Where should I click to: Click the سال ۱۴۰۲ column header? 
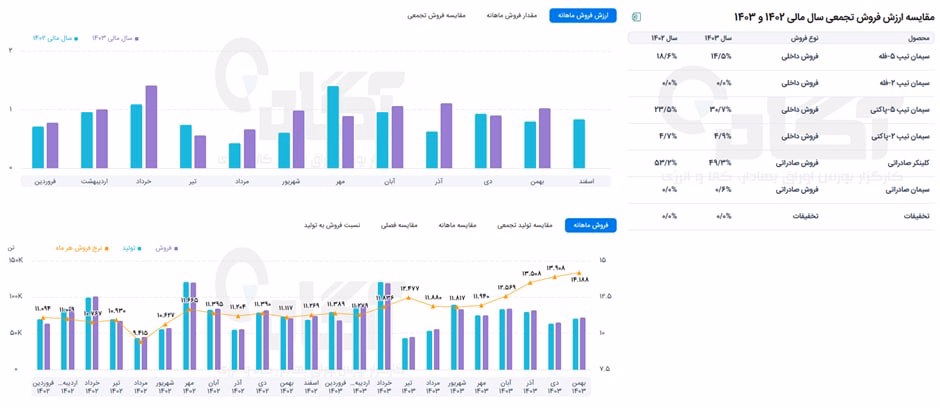pos(664,37)
